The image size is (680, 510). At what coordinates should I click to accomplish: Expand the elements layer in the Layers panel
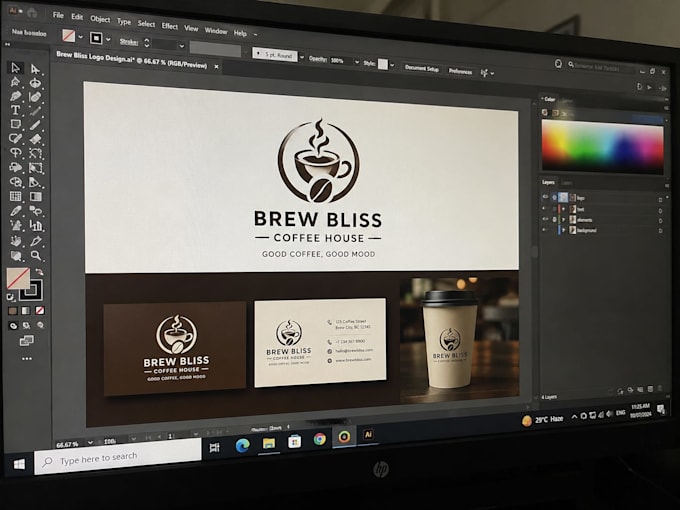click(x=564, y=219)
